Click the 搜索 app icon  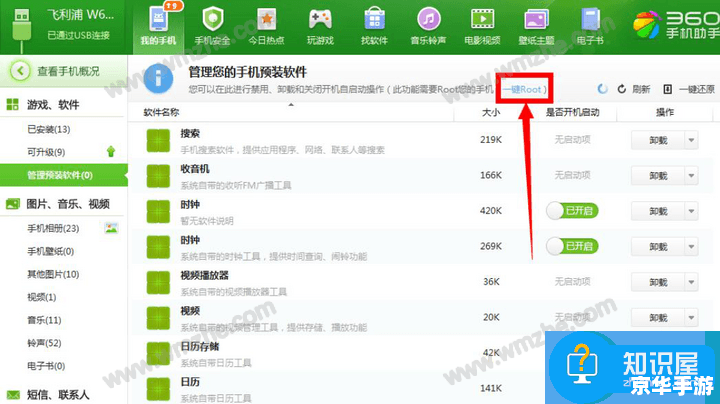158,140
